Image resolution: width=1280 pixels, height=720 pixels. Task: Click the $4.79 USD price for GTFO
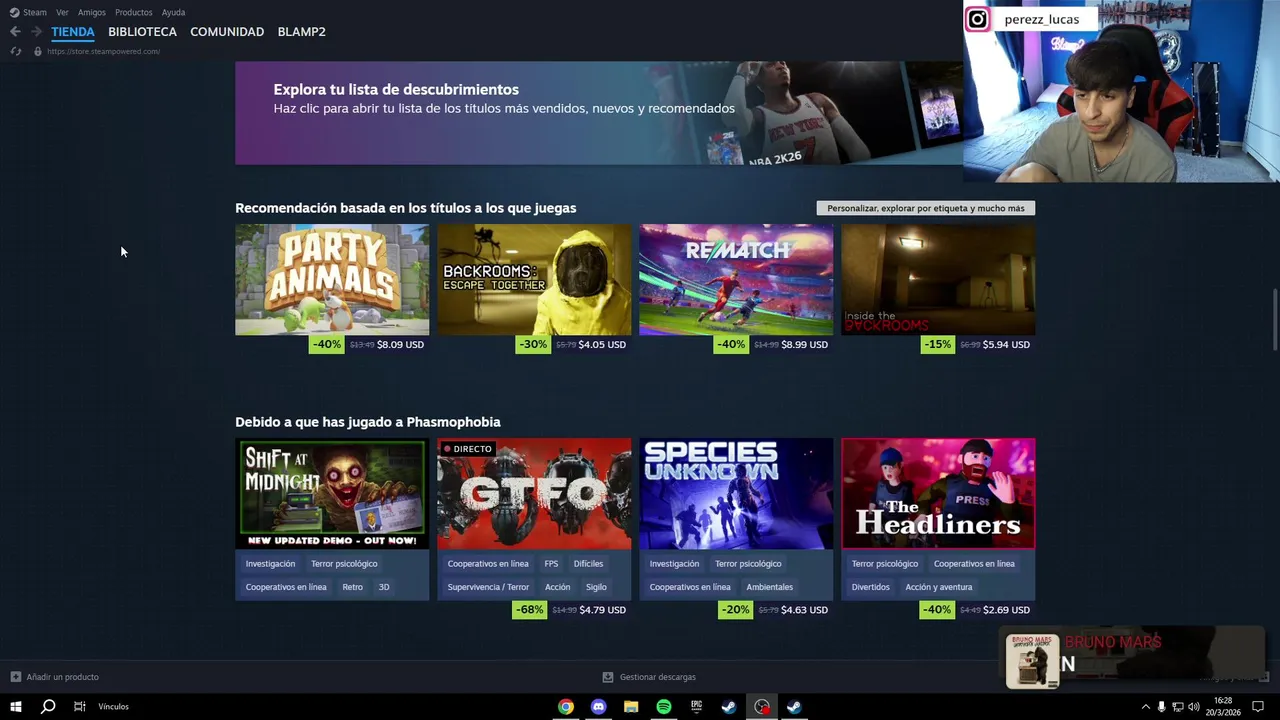(602, 610)
